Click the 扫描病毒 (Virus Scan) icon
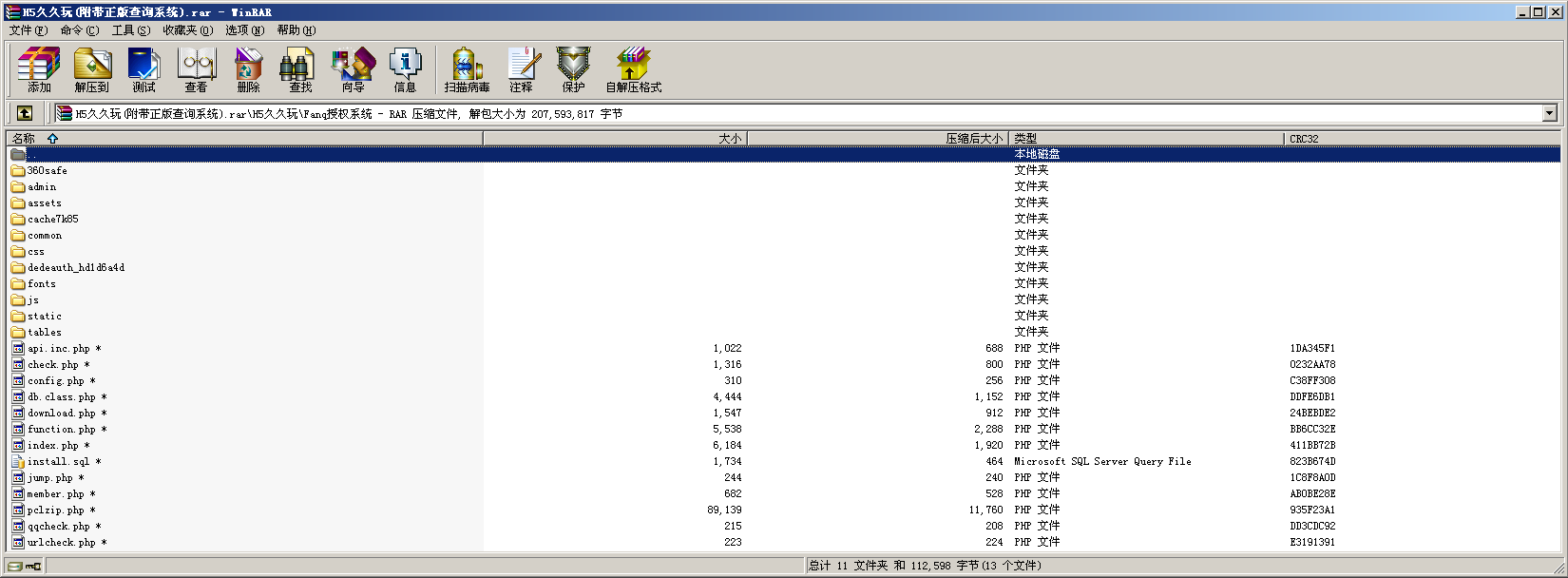The height and width of the screenshot is (578, 1568). pos(467,70)
